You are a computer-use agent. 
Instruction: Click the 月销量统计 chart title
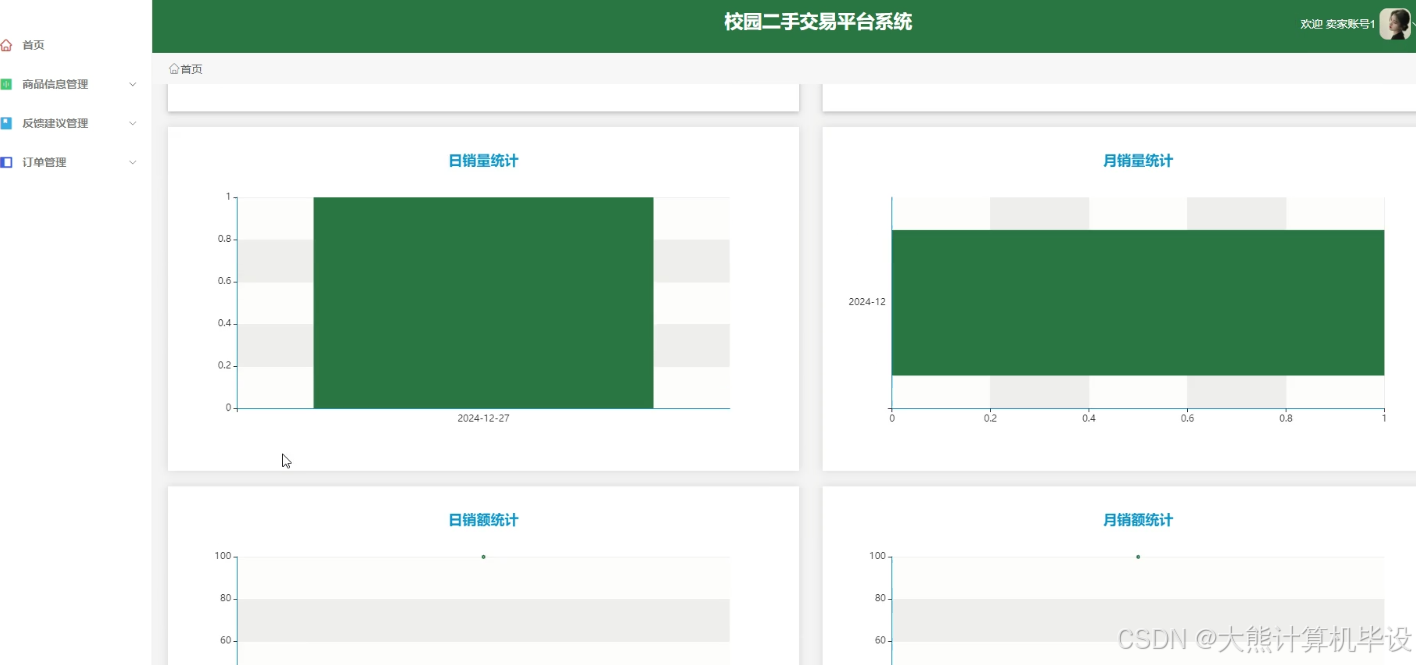pyautogui.click(x=1138, y=160)
